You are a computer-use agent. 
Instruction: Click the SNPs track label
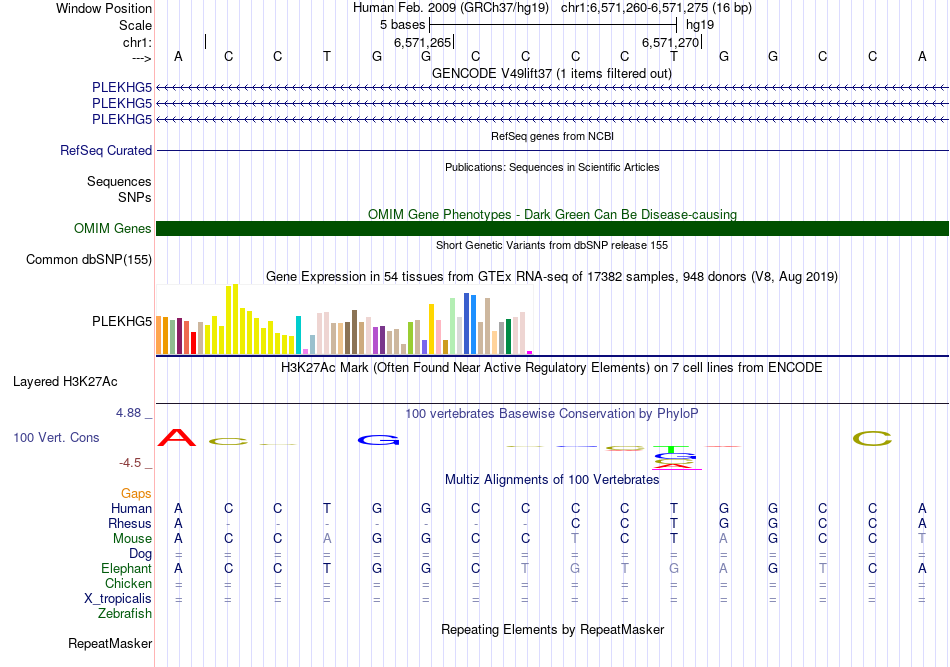pos(135,197)
